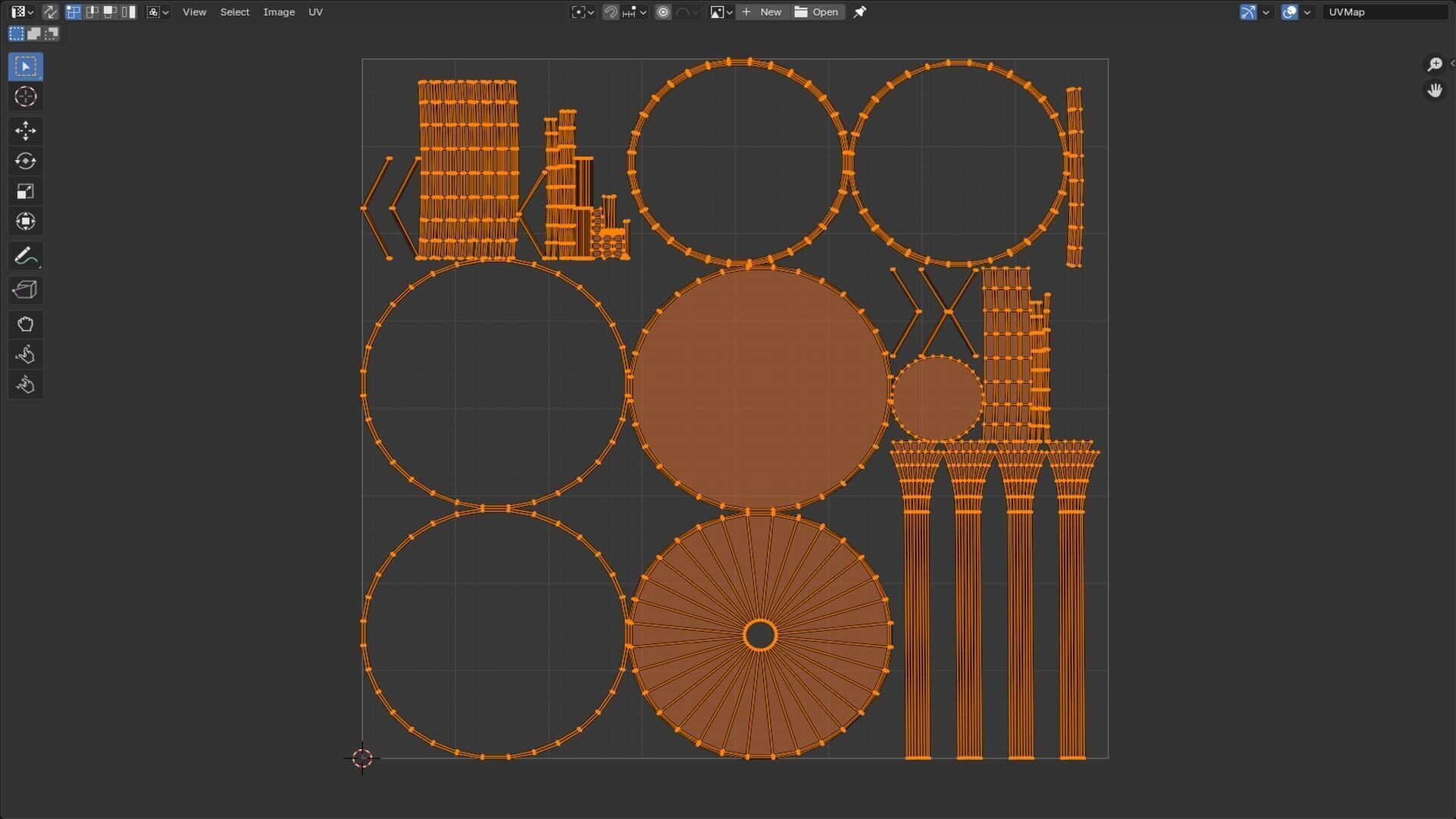Activate the Move tool
1456x819 pixels.
25,130
